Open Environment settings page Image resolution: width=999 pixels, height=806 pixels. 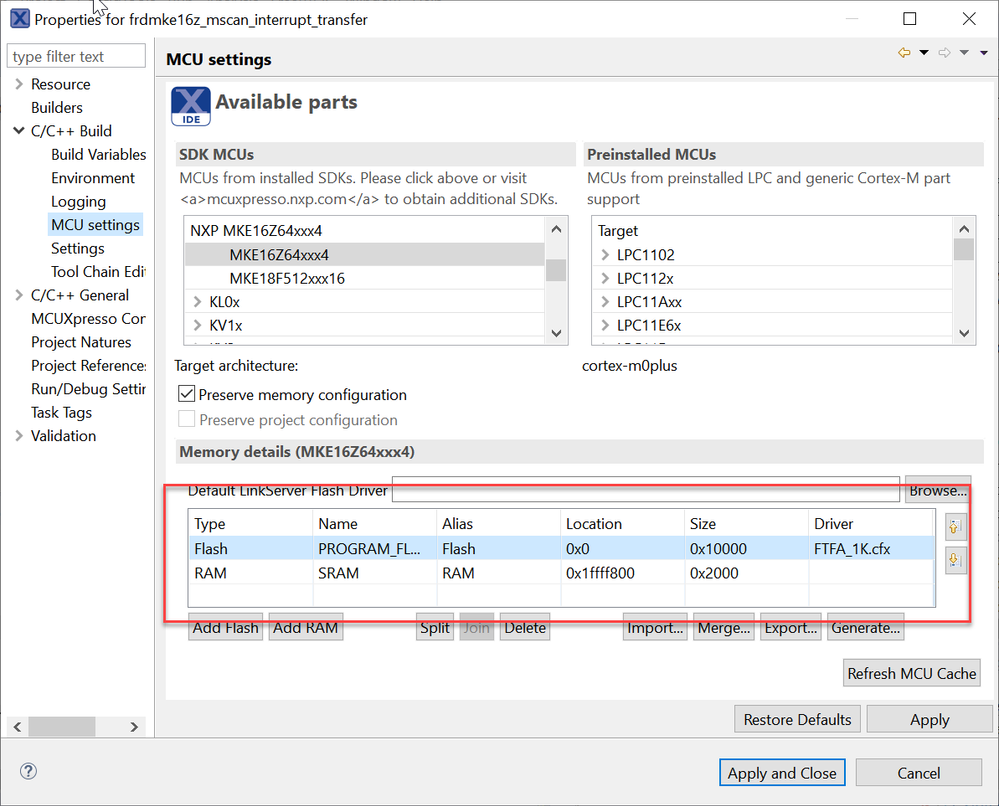point(93,178)
